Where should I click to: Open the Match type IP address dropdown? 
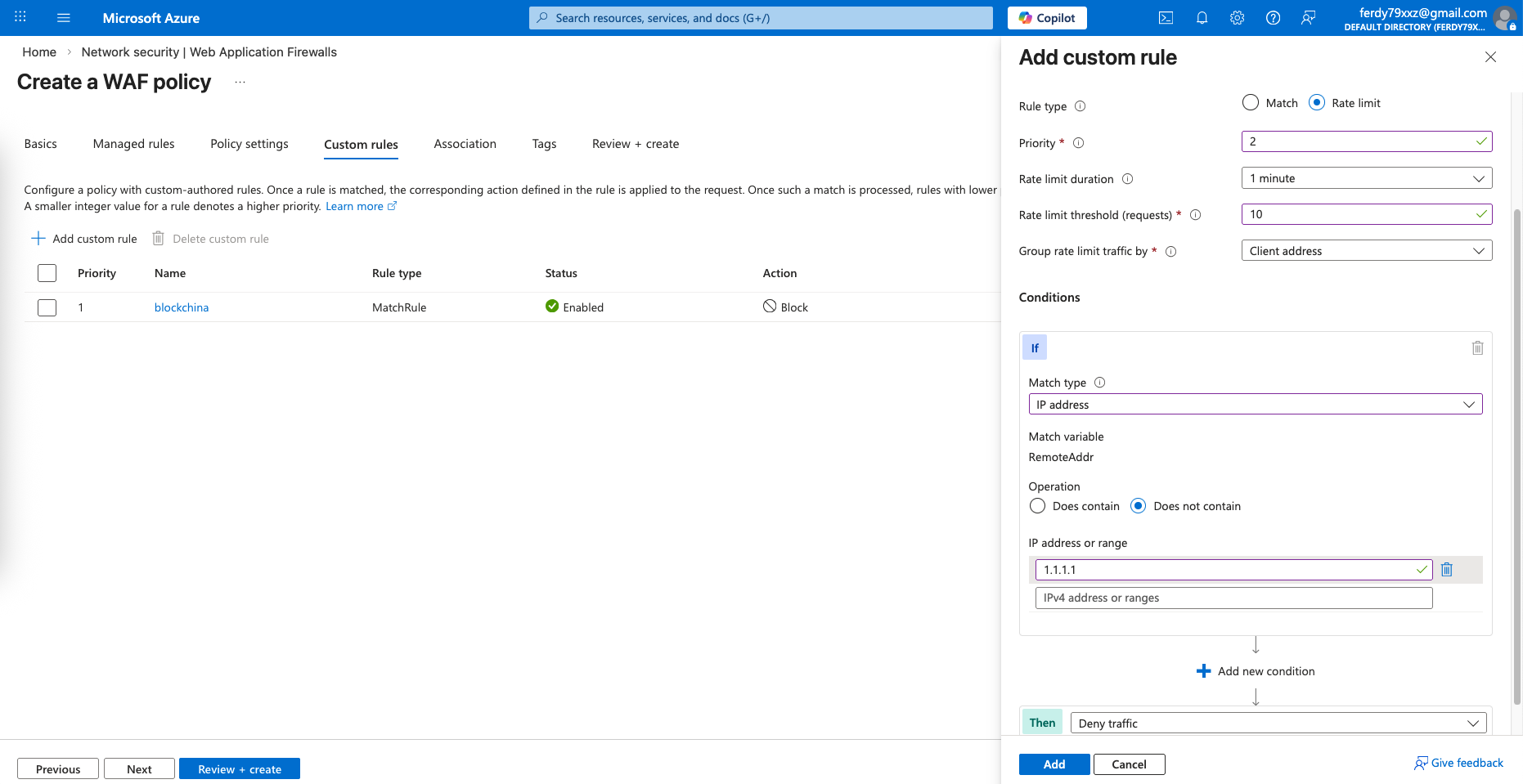pyautogui.click(x=1255, y=405)
